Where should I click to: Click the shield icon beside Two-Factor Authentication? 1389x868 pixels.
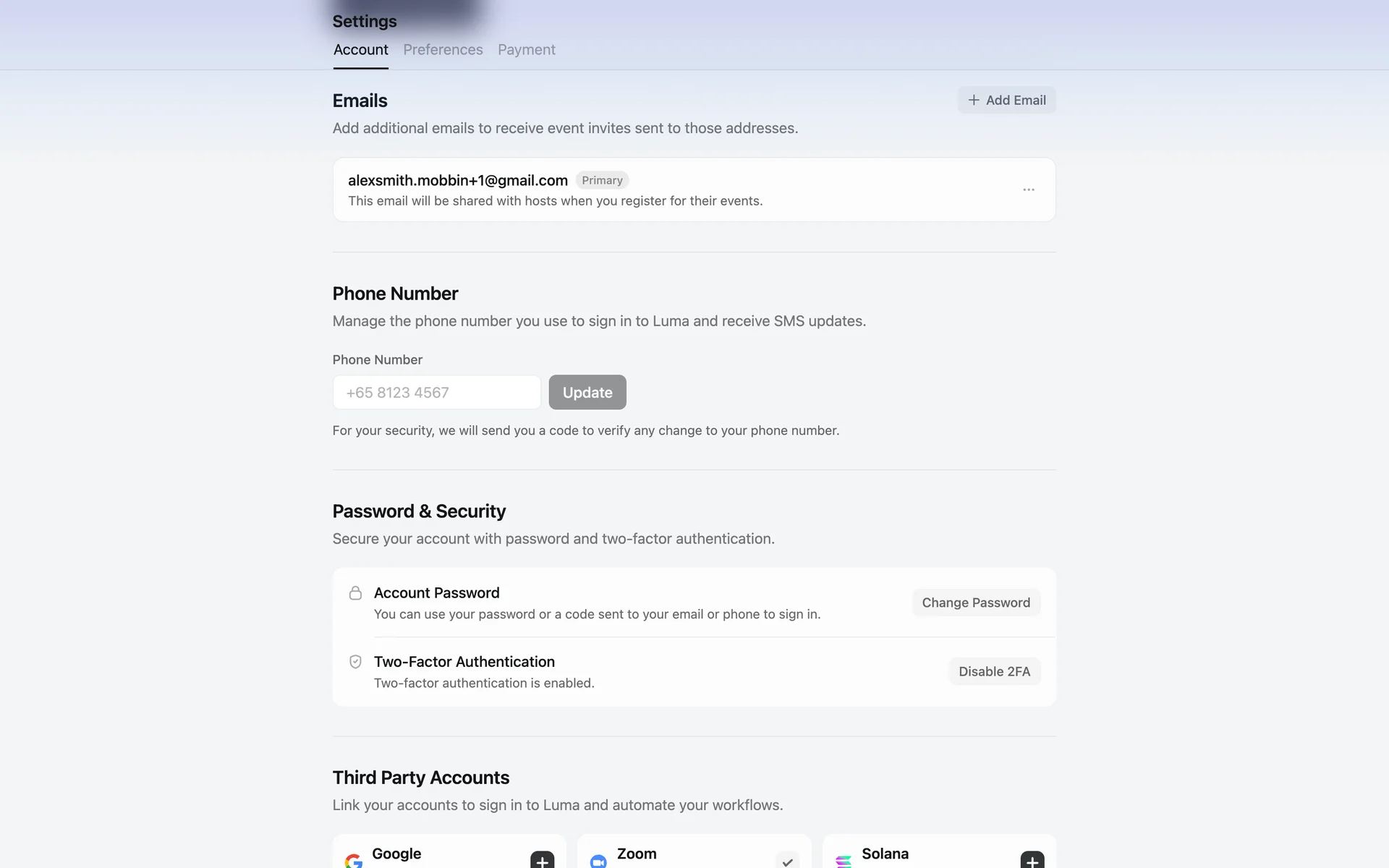[x=355, y=662]
